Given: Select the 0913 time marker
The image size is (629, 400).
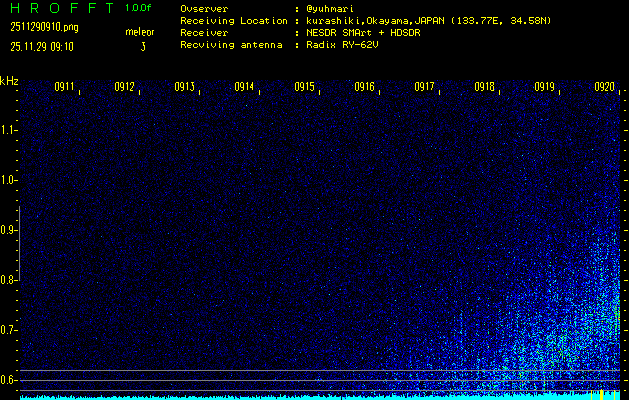Looking at the screenshot, I should tap(184, 87).
